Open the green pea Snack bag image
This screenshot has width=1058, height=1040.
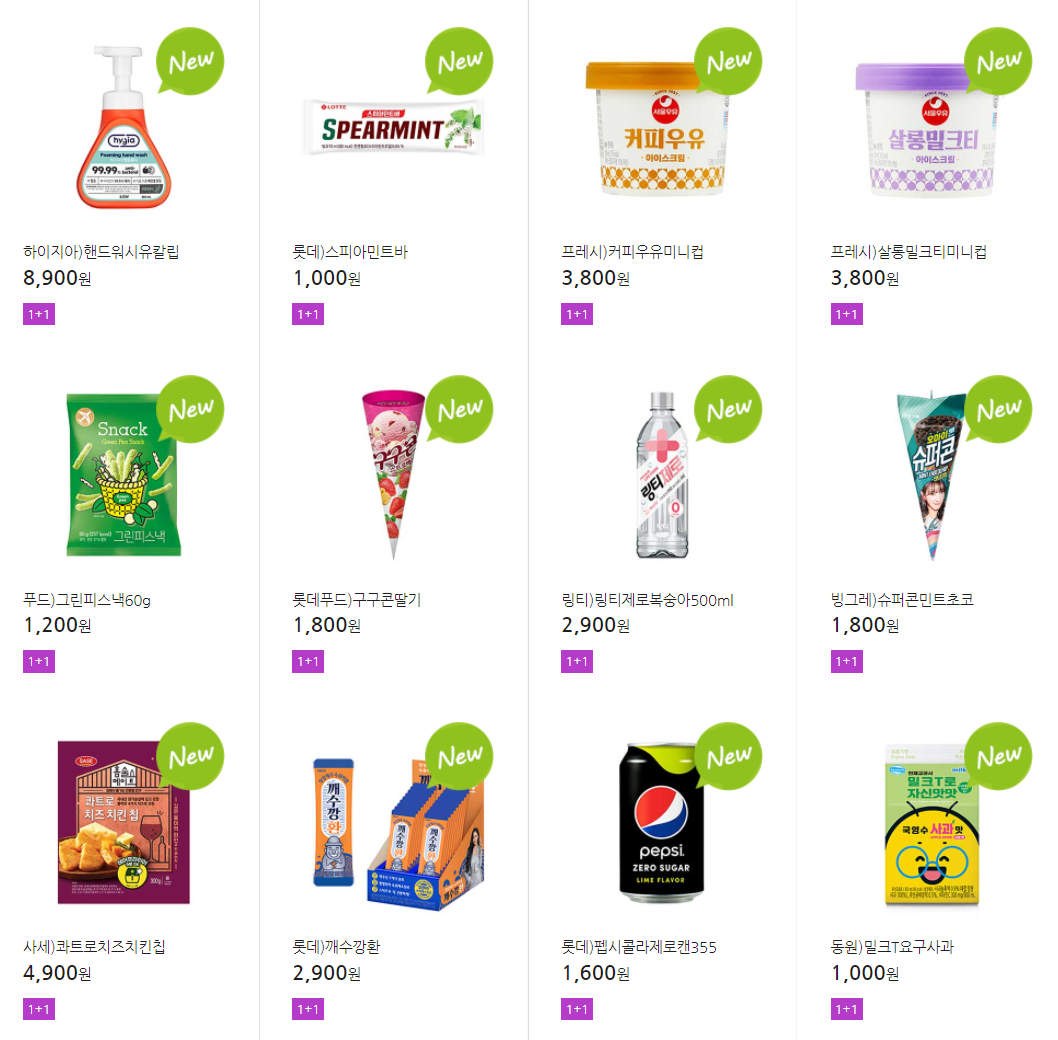click(x=123, y=475)
